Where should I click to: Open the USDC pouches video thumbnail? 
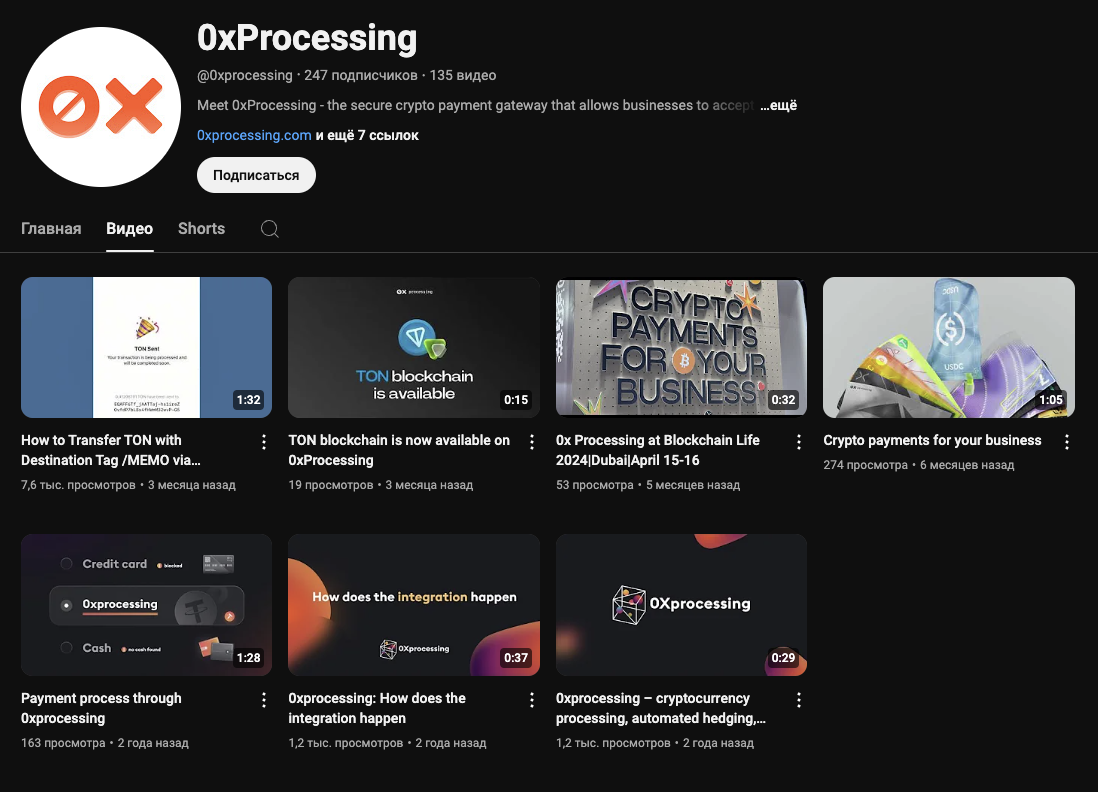point(949,347)
